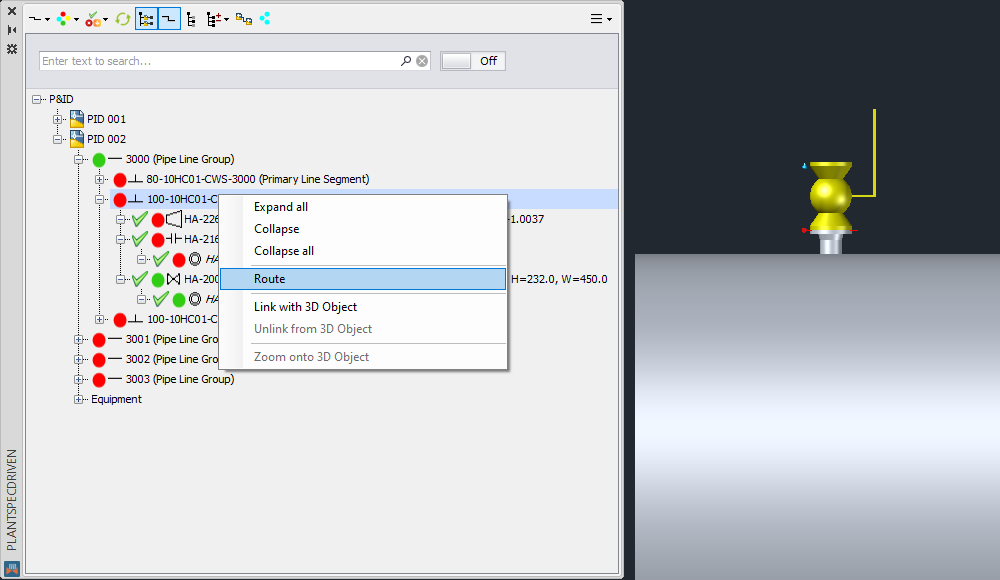Click the palette auto-hide icon
Viewport: 1000px width, 580px height.
[x=11, y=30]
